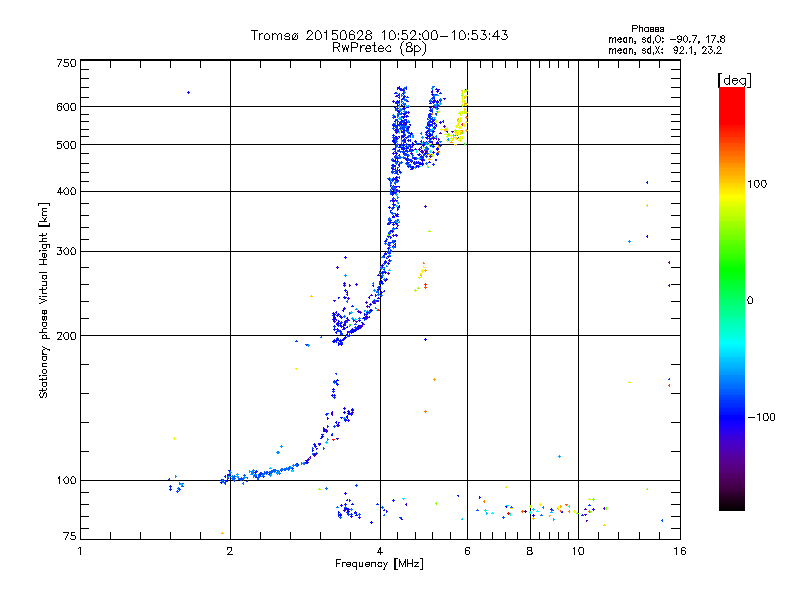
Task: Click the y-axis tick label '200'
Action: pyautogui.click(x=66, y=336)
